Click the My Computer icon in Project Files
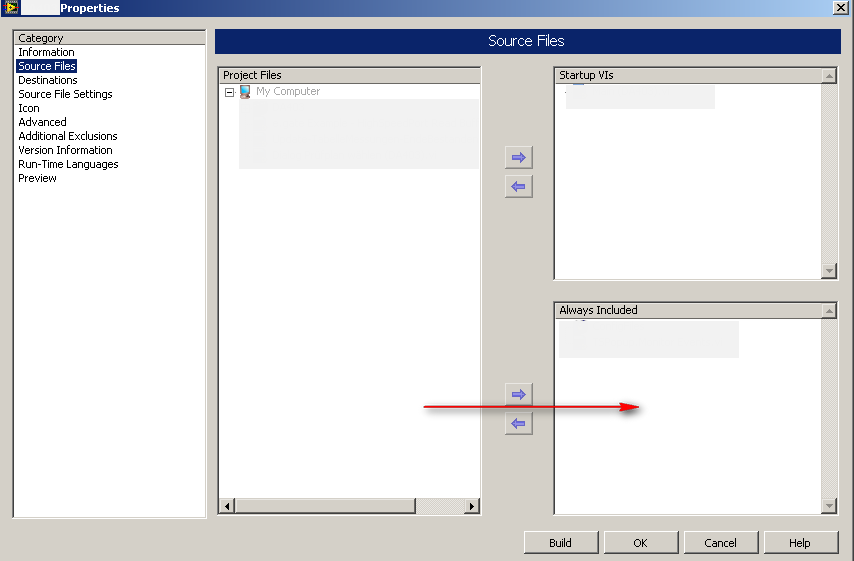This screenshot has width=854, height=561. (x=245, y=92)
